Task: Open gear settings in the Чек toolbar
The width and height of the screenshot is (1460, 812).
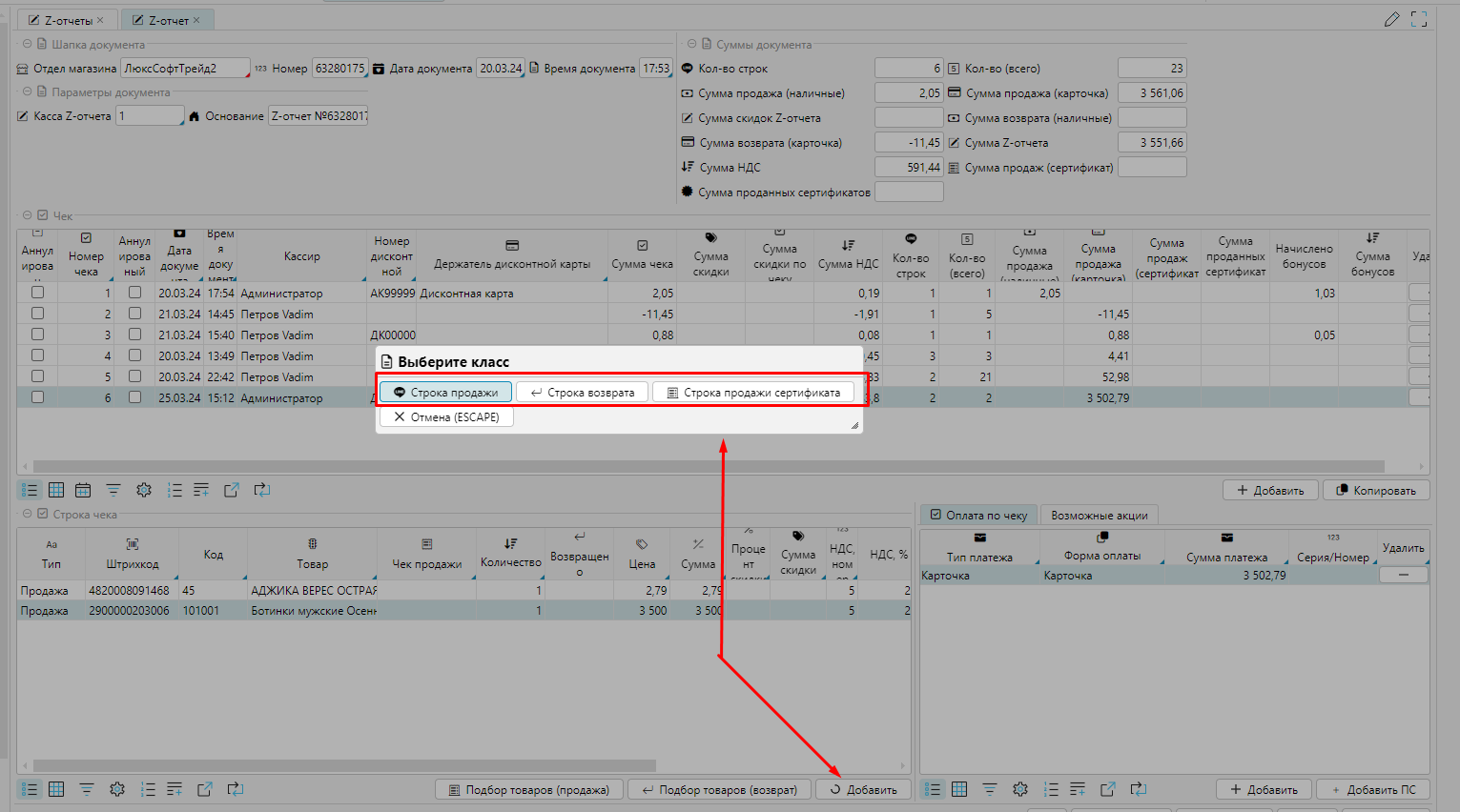Action: [144, 490]
